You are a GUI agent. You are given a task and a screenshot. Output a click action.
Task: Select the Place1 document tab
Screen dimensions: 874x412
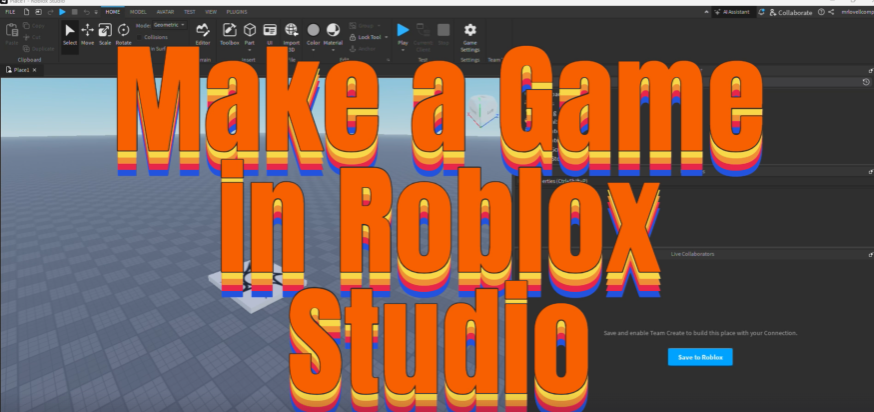[21, 70]
